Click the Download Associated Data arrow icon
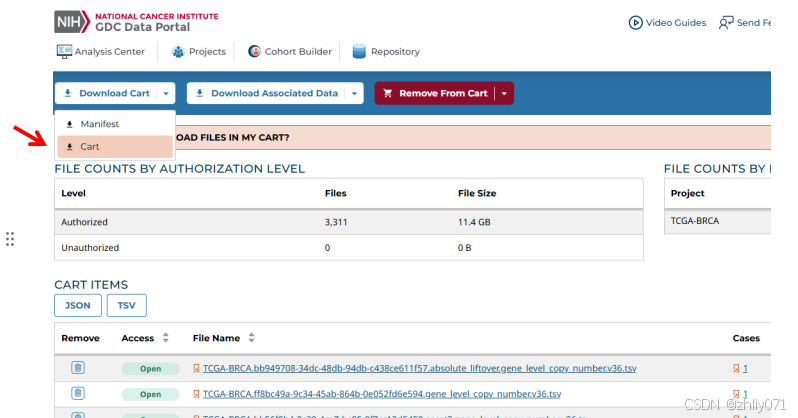The image size is (798, 418). (x=200, y=93)
